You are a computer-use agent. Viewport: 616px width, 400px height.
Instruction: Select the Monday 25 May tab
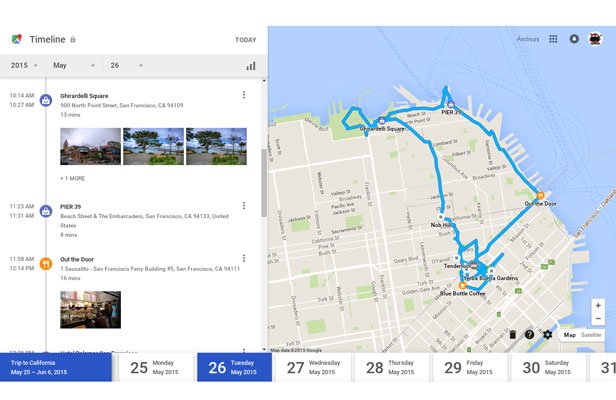156,367
